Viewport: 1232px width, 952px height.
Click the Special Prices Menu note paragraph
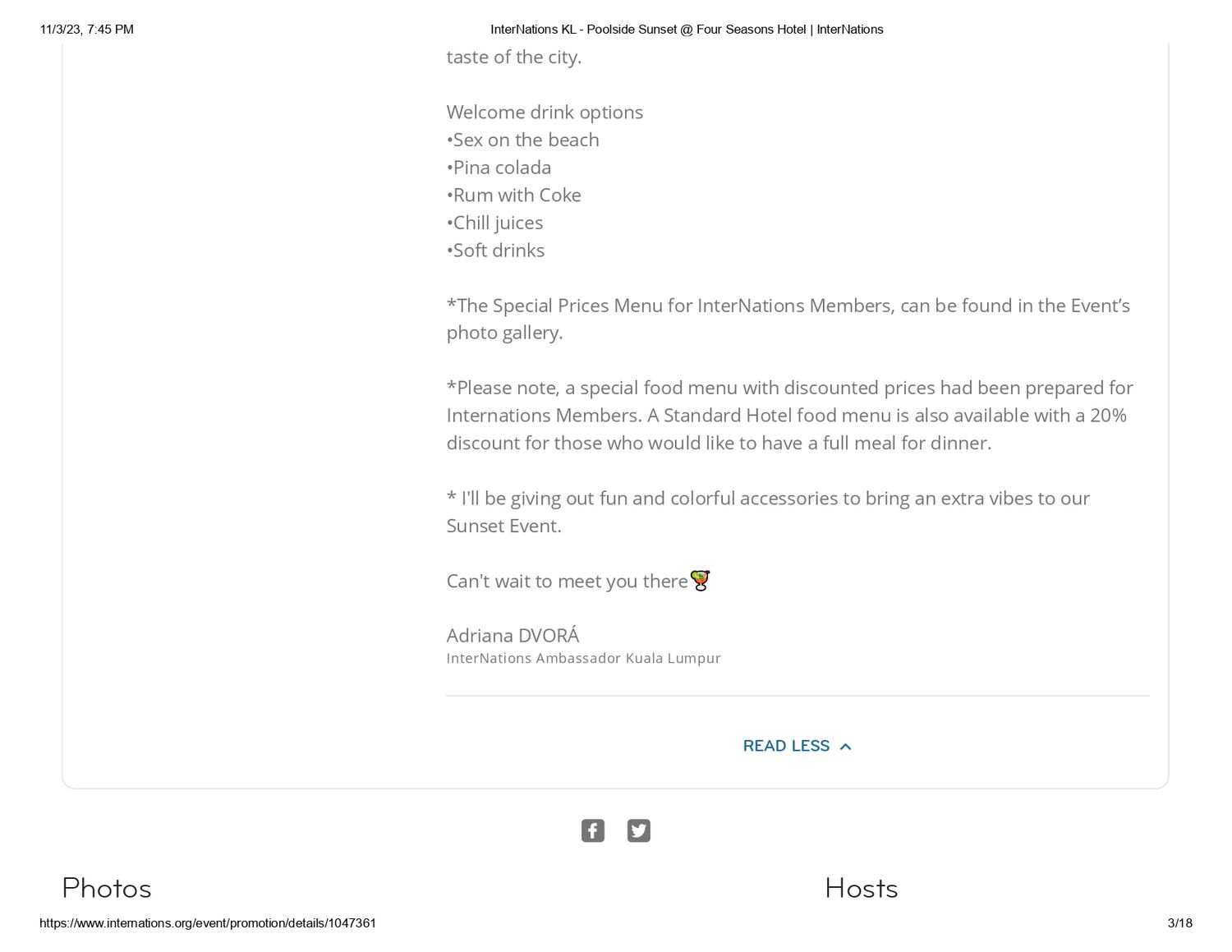(x=788, y=319)
